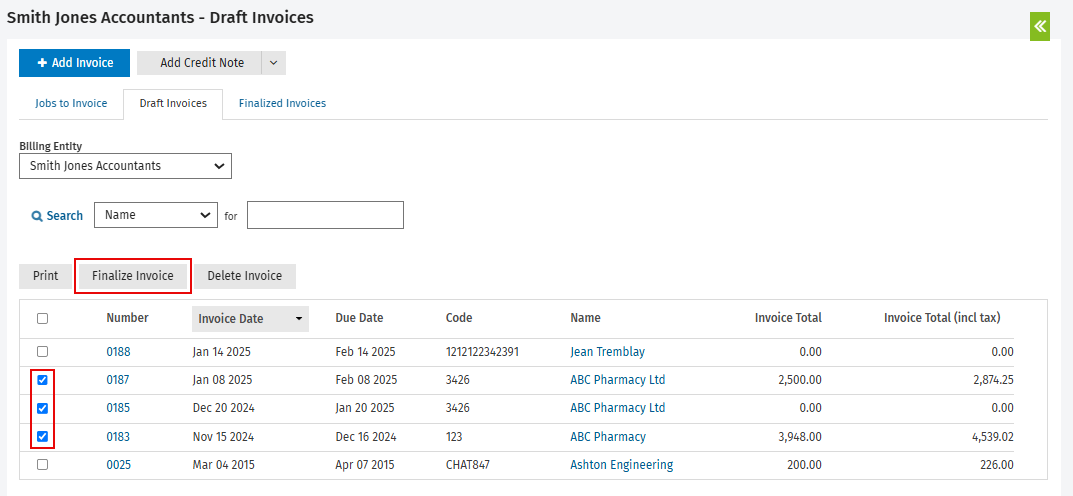Sort by the Invoice Date column header
1073x496 pixels.
tap(250, 319)
